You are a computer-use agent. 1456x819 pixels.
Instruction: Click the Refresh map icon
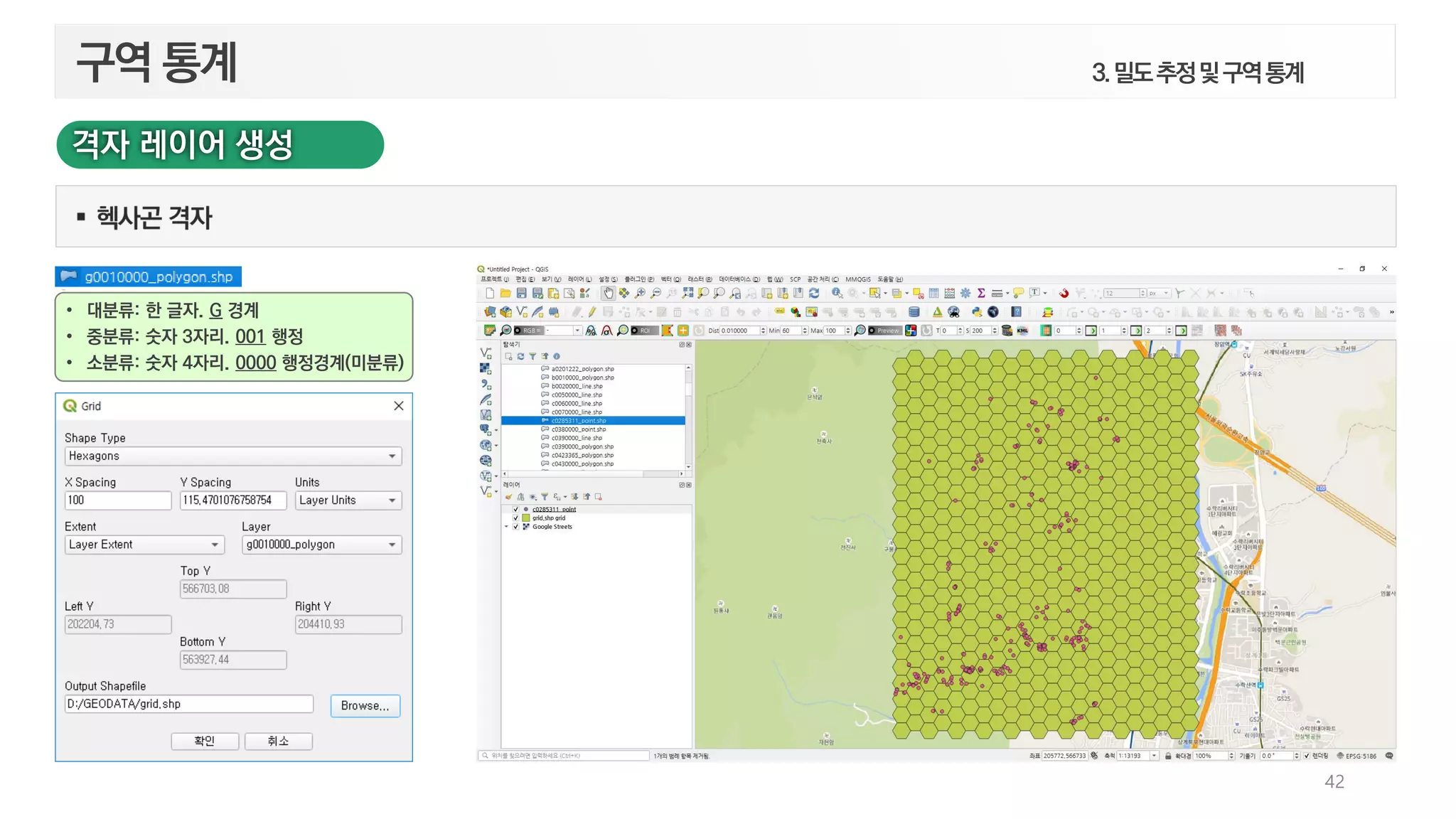point(814,293)
